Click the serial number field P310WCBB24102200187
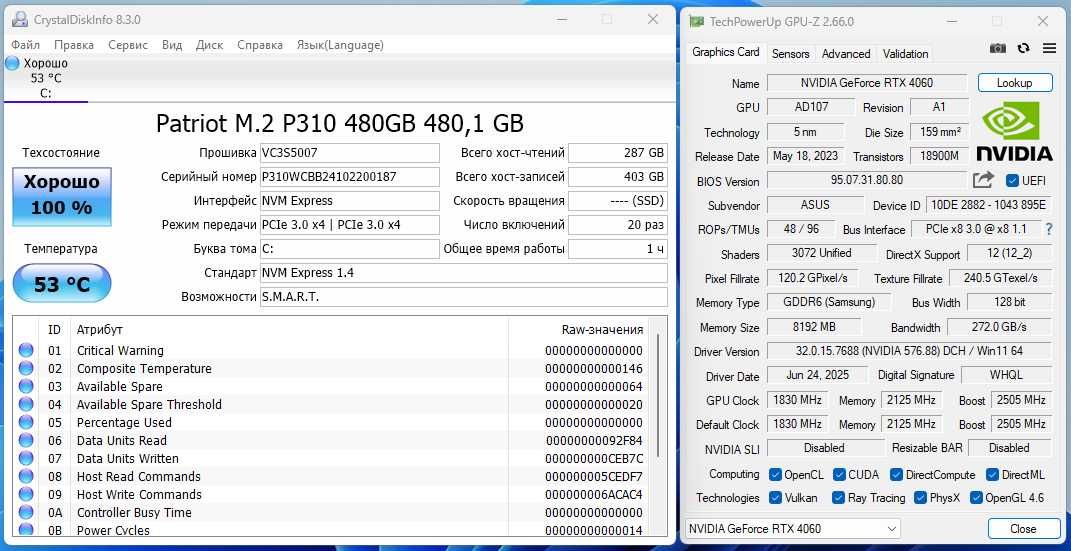Viewport: 1071px width, 551px height. click(350, 177)
